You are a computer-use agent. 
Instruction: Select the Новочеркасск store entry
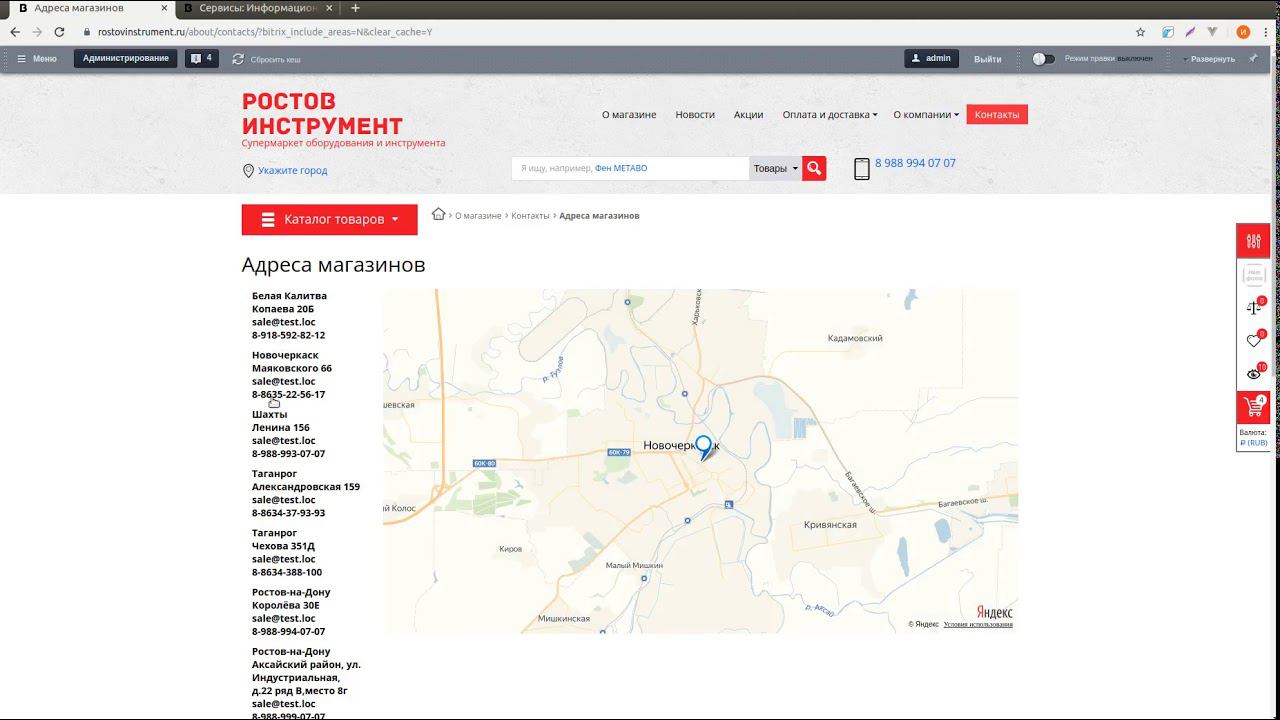pyautogui.click(x=292, y=375)
